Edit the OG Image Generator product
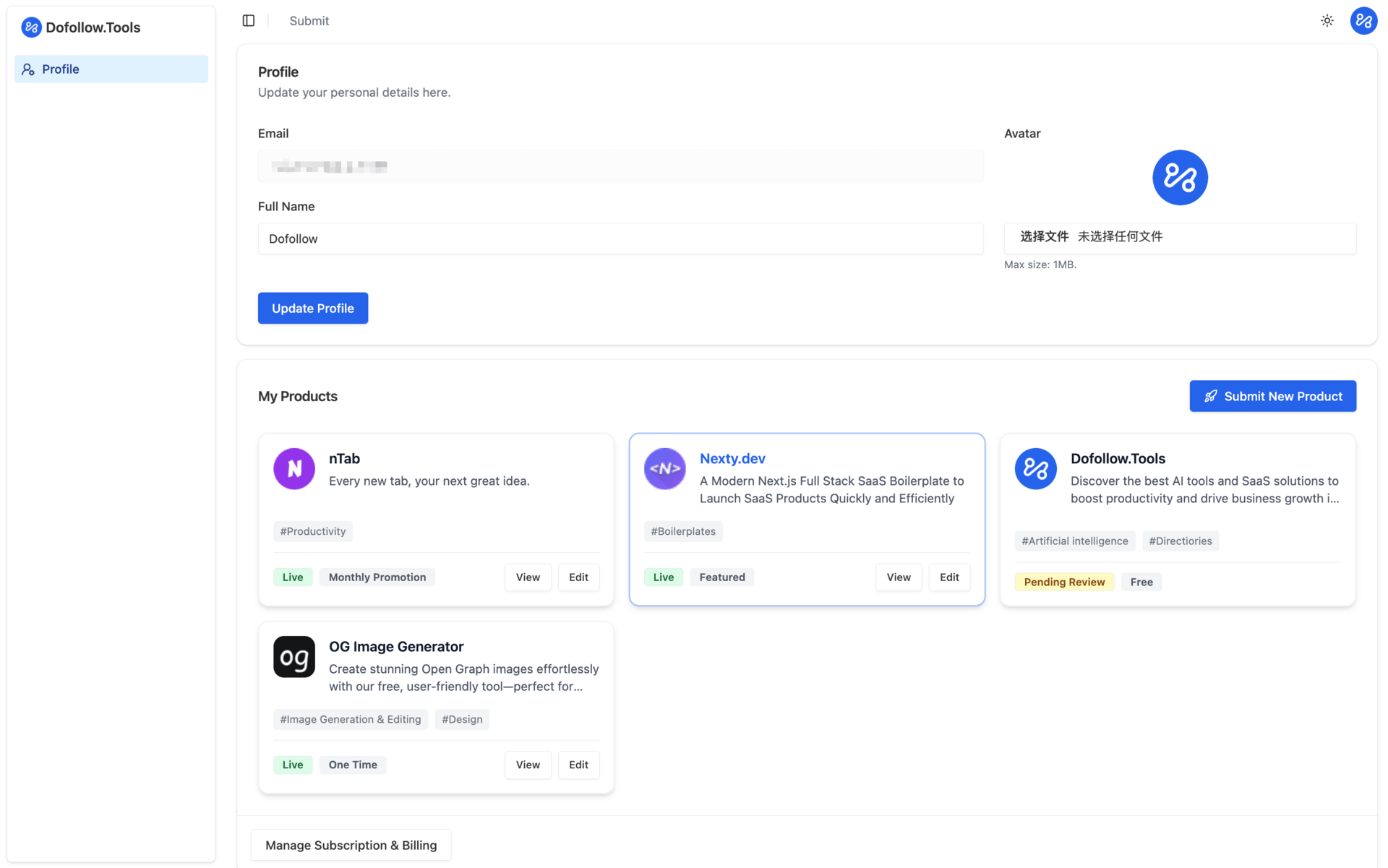1388x868 pixels. (x=578, y=765)
